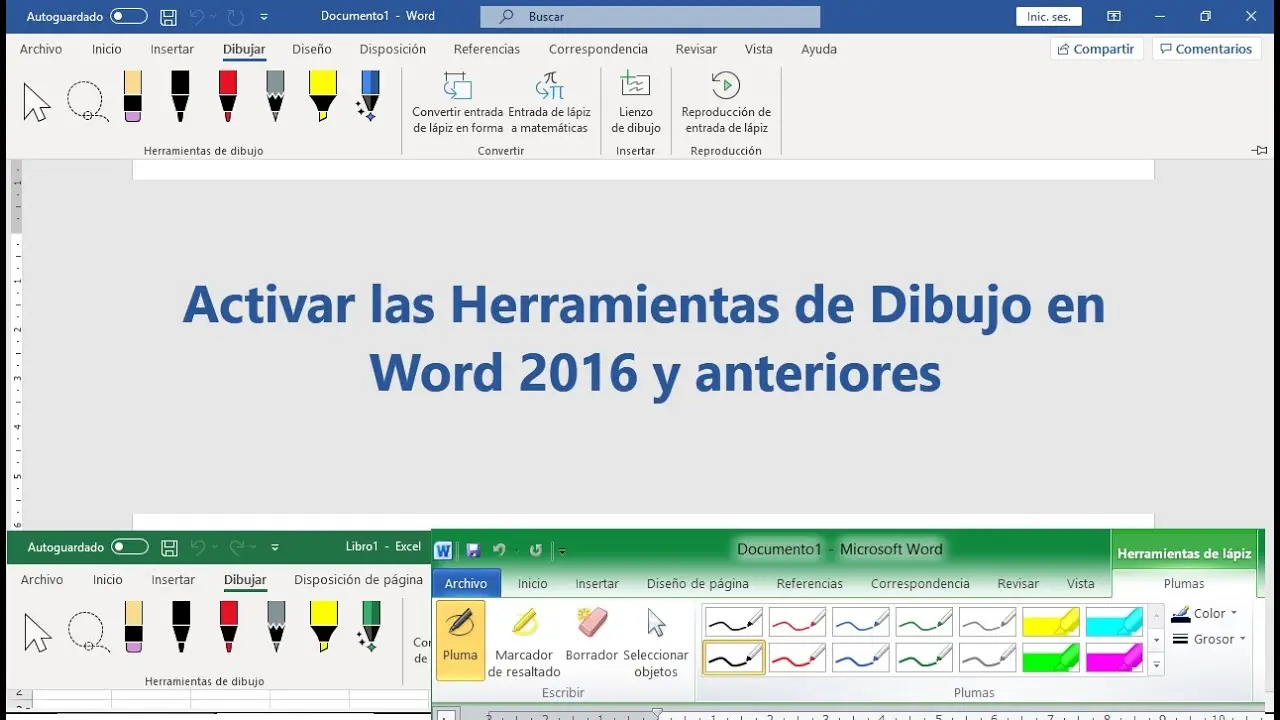Image resolution: width=1280 pixels, height=720 pixels.
Task: Select the cursor tool in Word Dibujar ribbon
Action: 37,102
